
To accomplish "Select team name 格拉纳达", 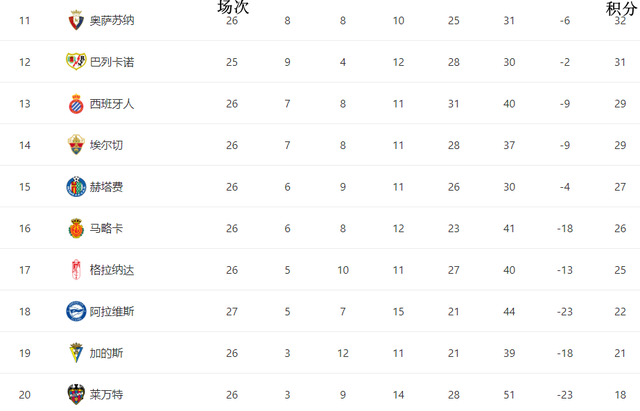I will point(112,270).
